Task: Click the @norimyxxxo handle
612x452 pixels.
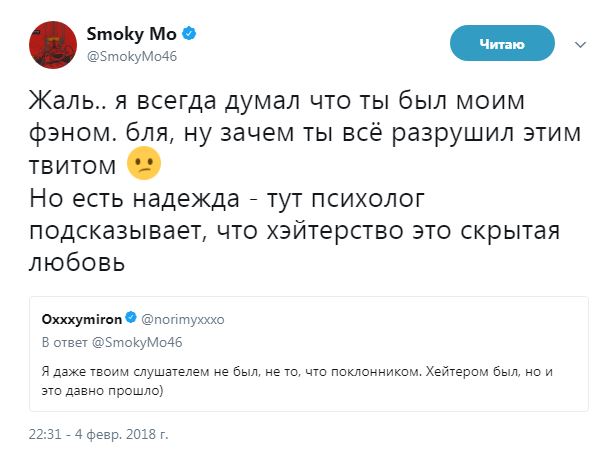Action: tap(189, 319)
